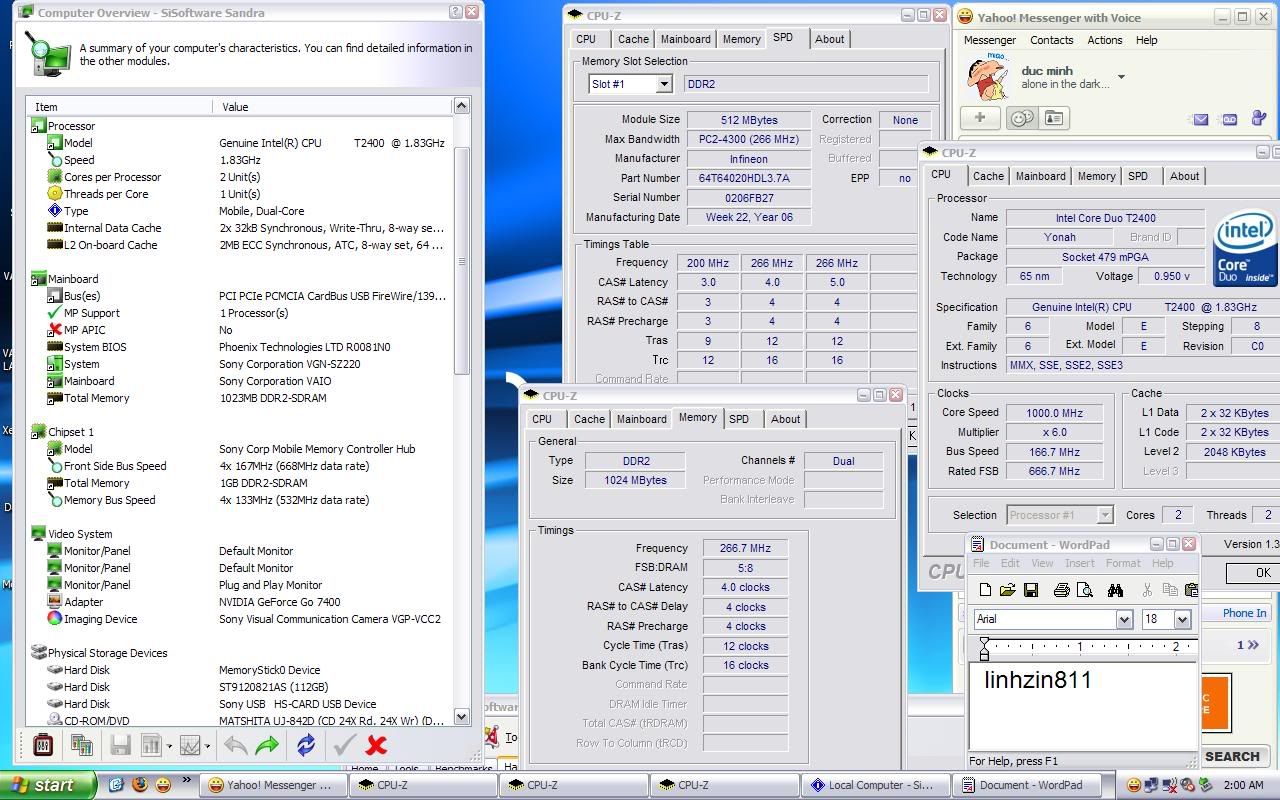Click the add contact plus button in Yahoo Messenger
The width and height of the screenshot is (1280, 800).
coord(980,118)
